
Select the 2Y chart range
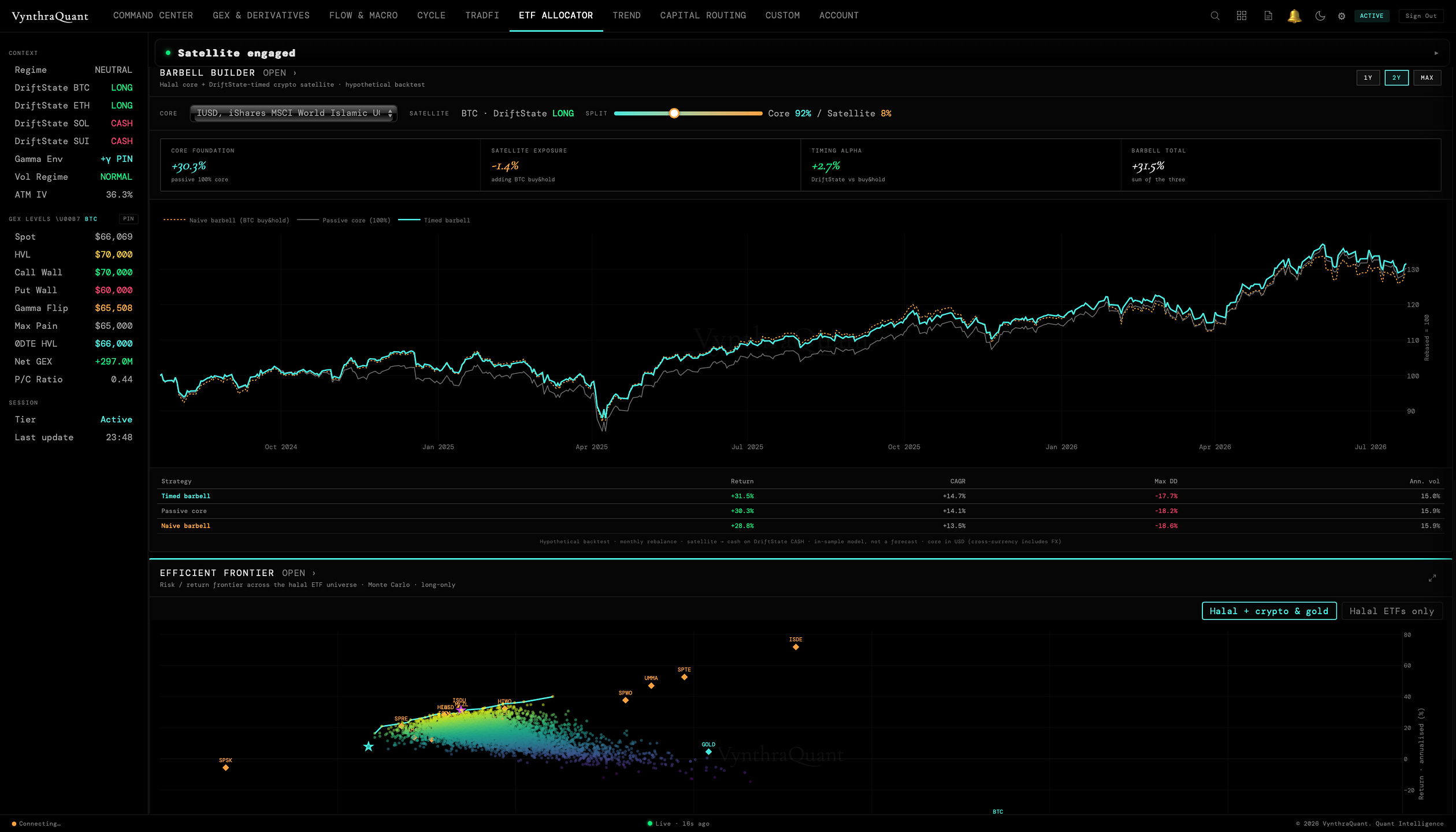click(1396, 77)
